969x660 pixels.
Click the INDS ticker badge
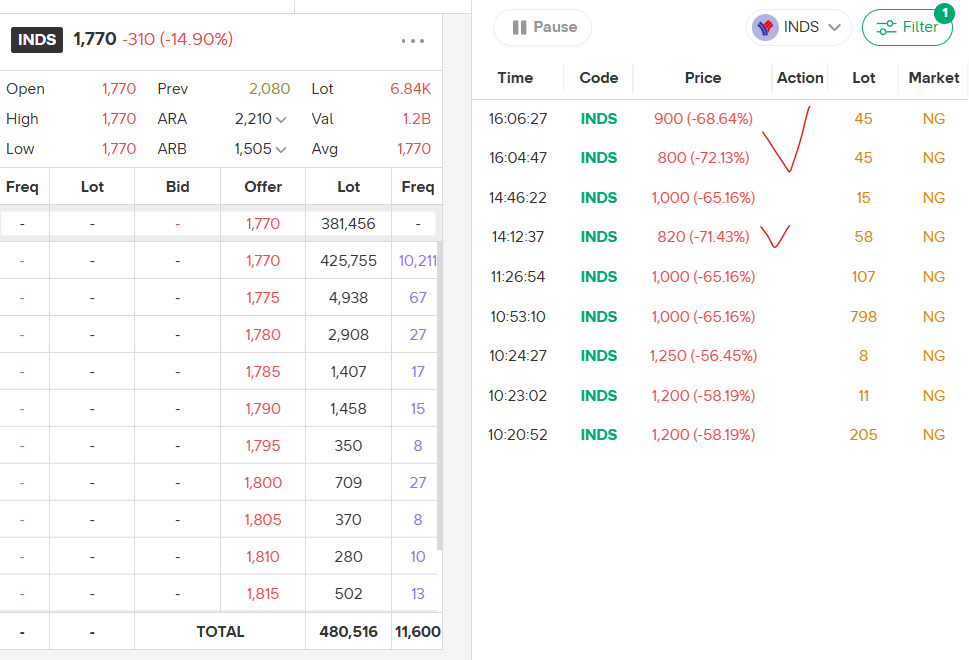pos(37,40)
